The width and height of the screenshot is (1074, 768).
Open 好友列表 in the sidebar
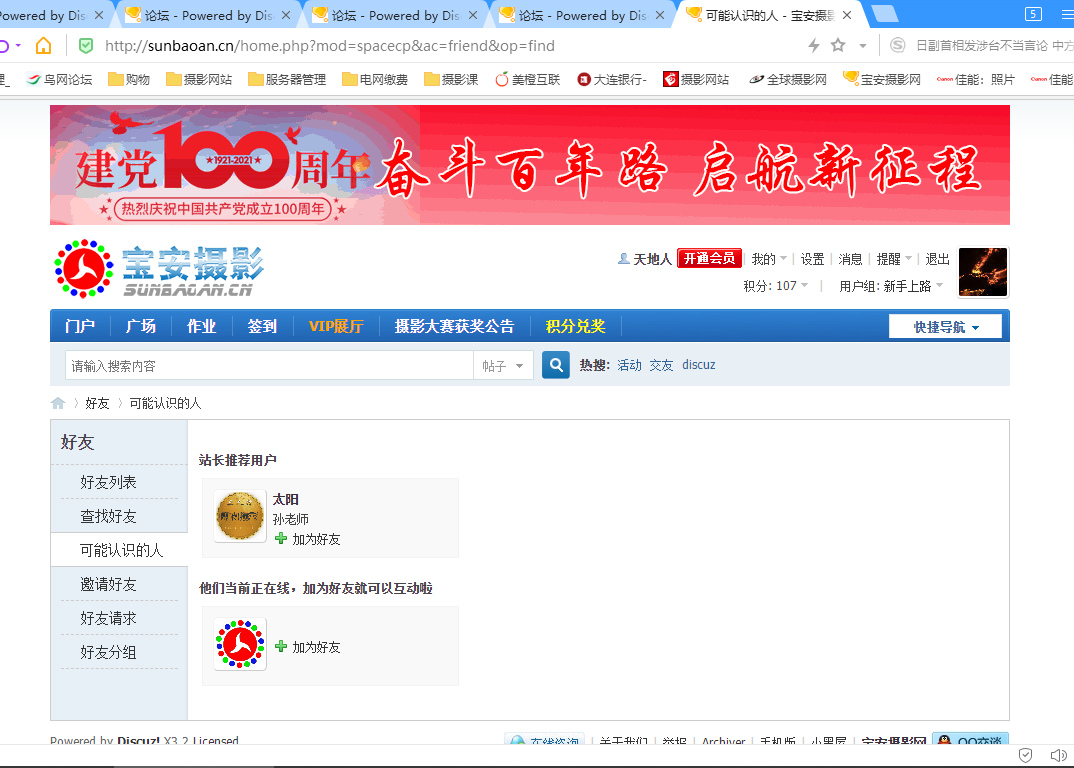click(x=108, y=482)
